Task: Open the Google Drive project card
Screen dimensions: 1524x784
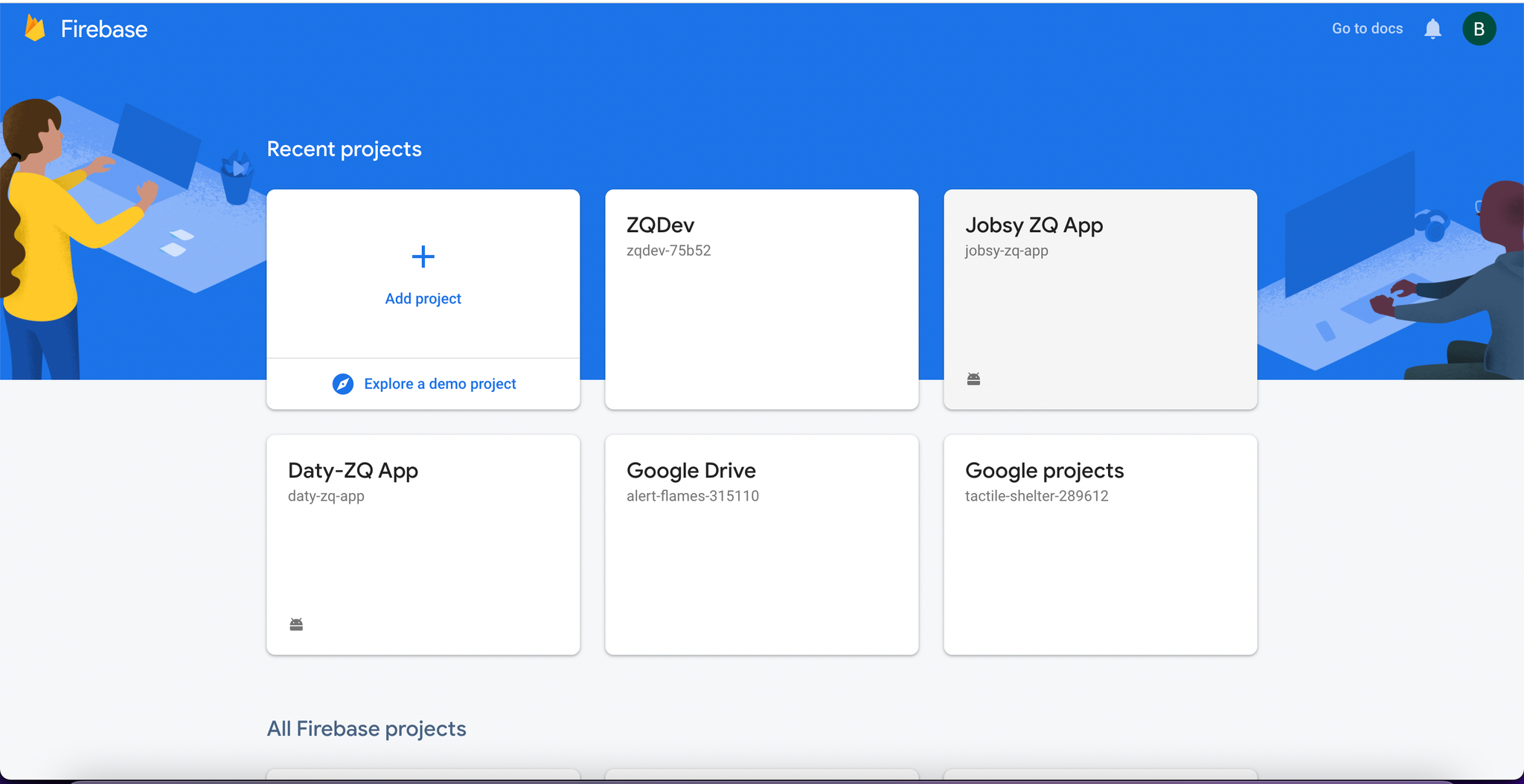Action: [762, 544]
